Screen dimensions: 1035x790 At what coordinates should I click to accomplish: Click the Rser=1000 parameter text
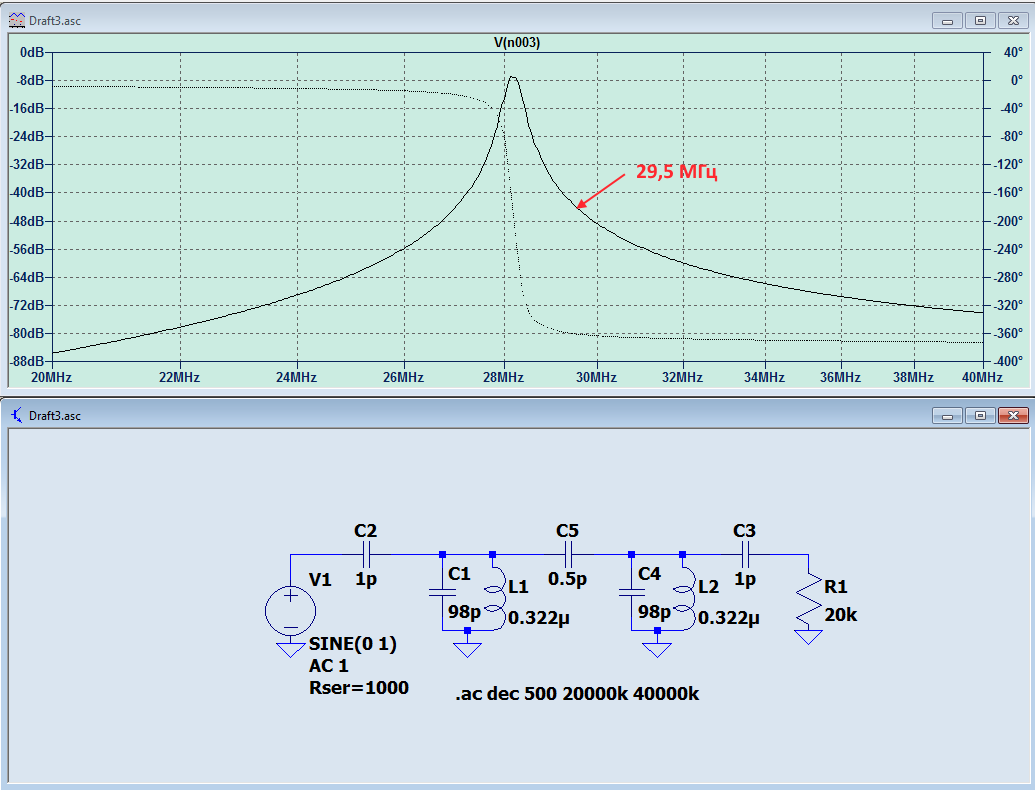tap(358, 688)
